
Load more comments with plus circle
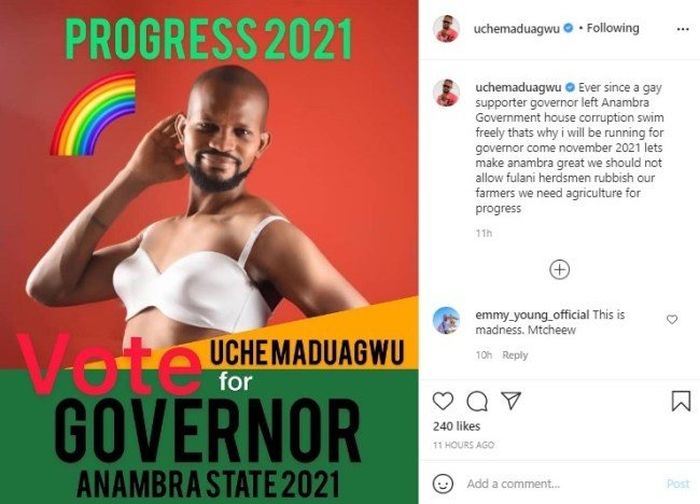559,270
